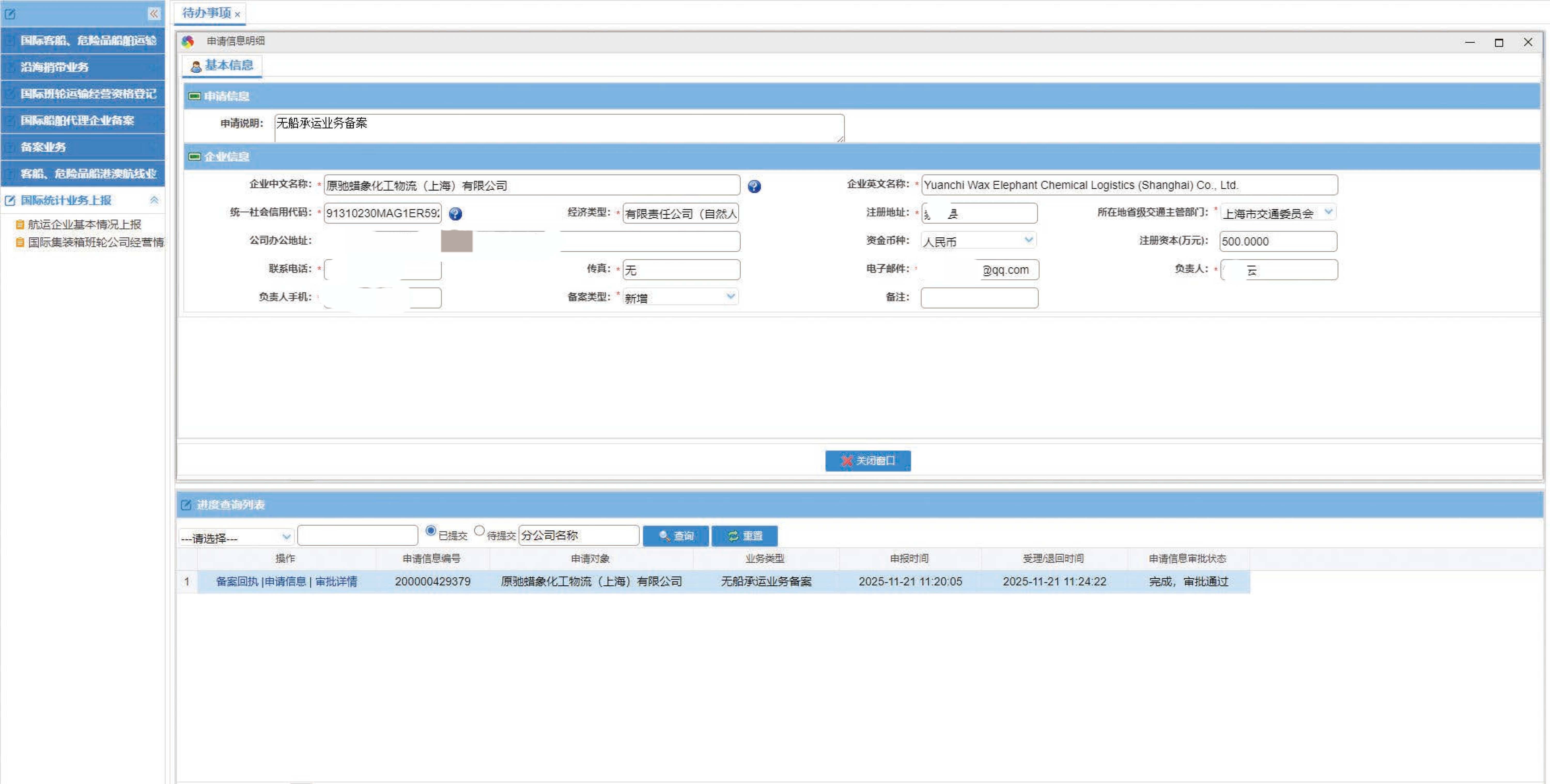Select the 待提交 radio button

[479, 531]
